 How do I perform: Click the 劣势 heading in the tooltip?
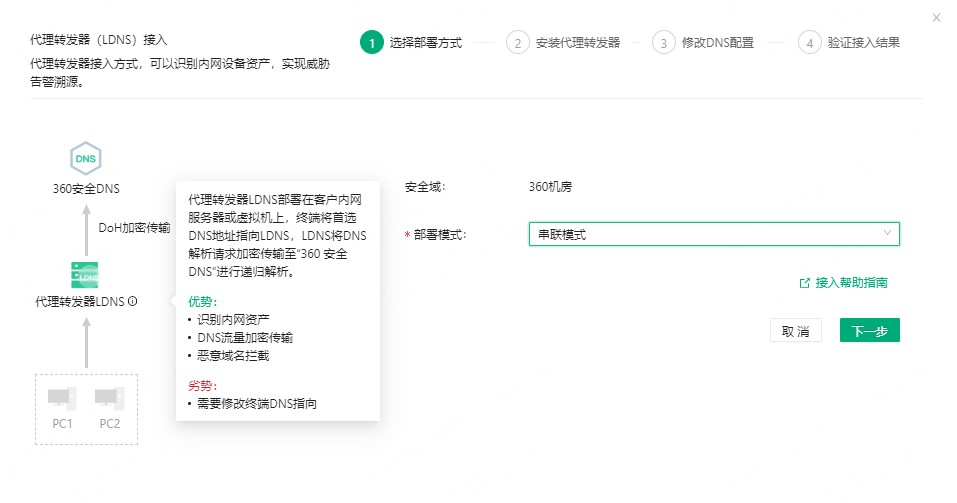pyautogui.click(x=203, y=386)
